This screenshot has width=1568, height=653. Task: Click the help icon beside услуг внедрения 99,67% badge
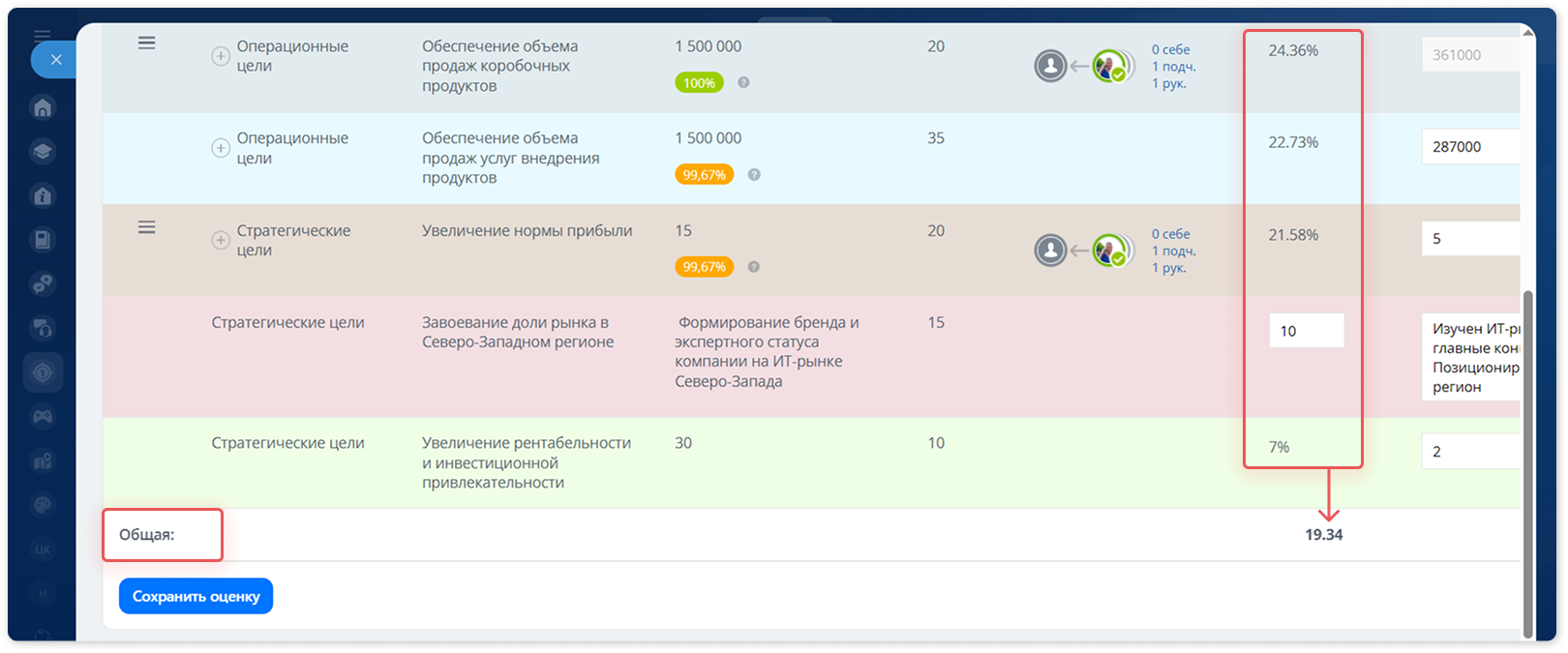[x=754, y=175]
